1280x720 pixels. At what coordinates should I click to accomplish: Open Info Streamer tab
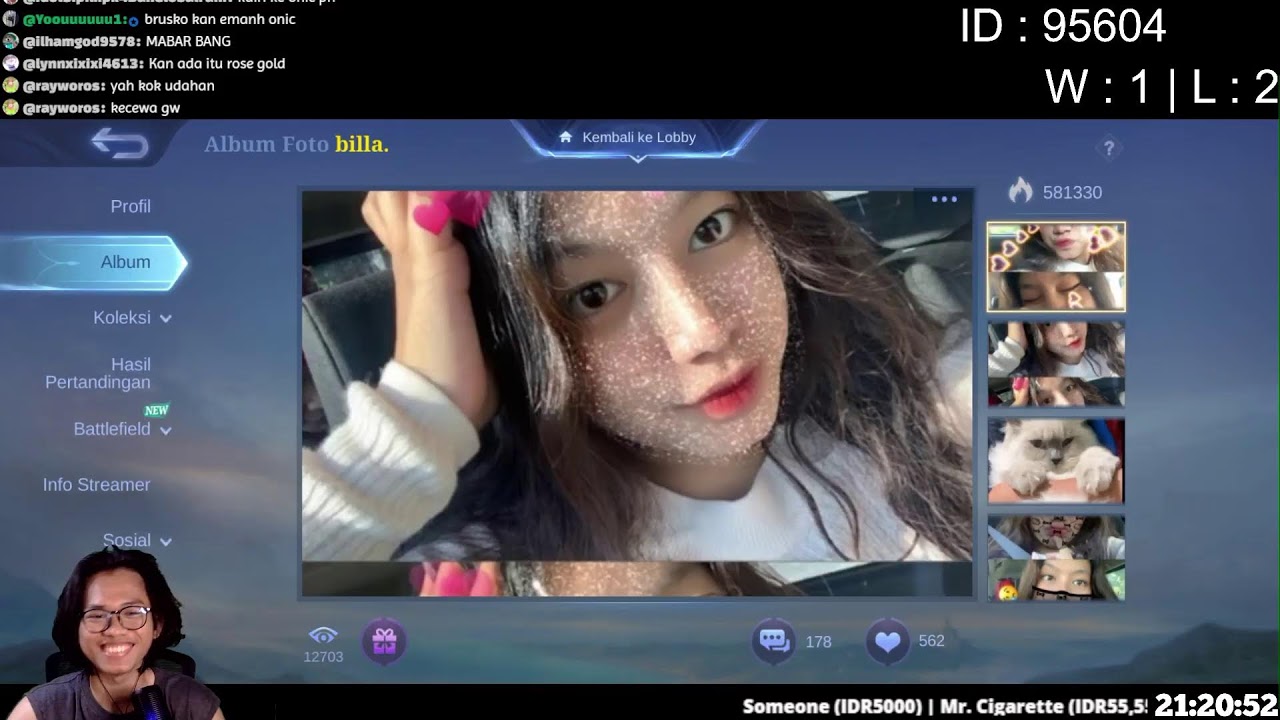(x=96, y=484)
